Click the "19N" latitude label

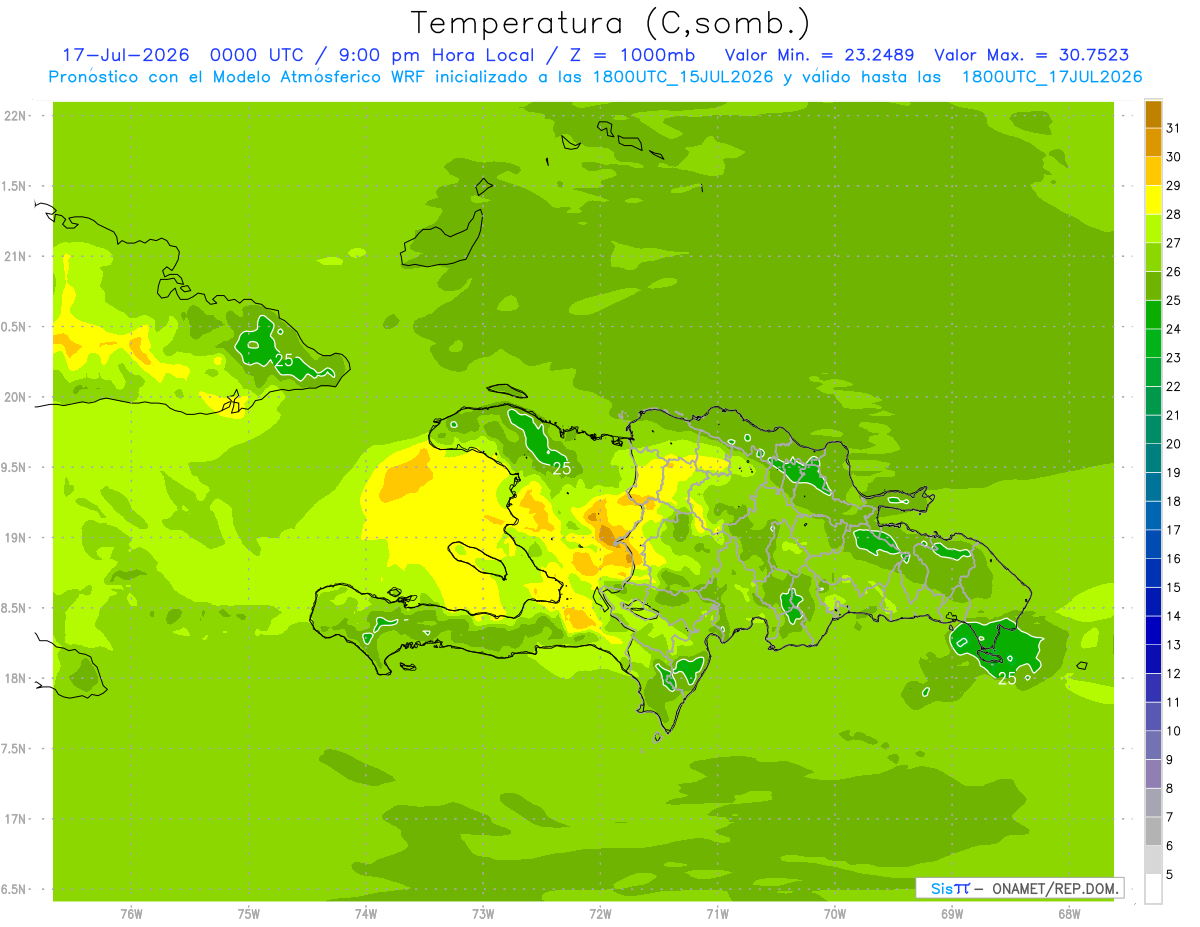pyautogui.click(x=15, y=538)
